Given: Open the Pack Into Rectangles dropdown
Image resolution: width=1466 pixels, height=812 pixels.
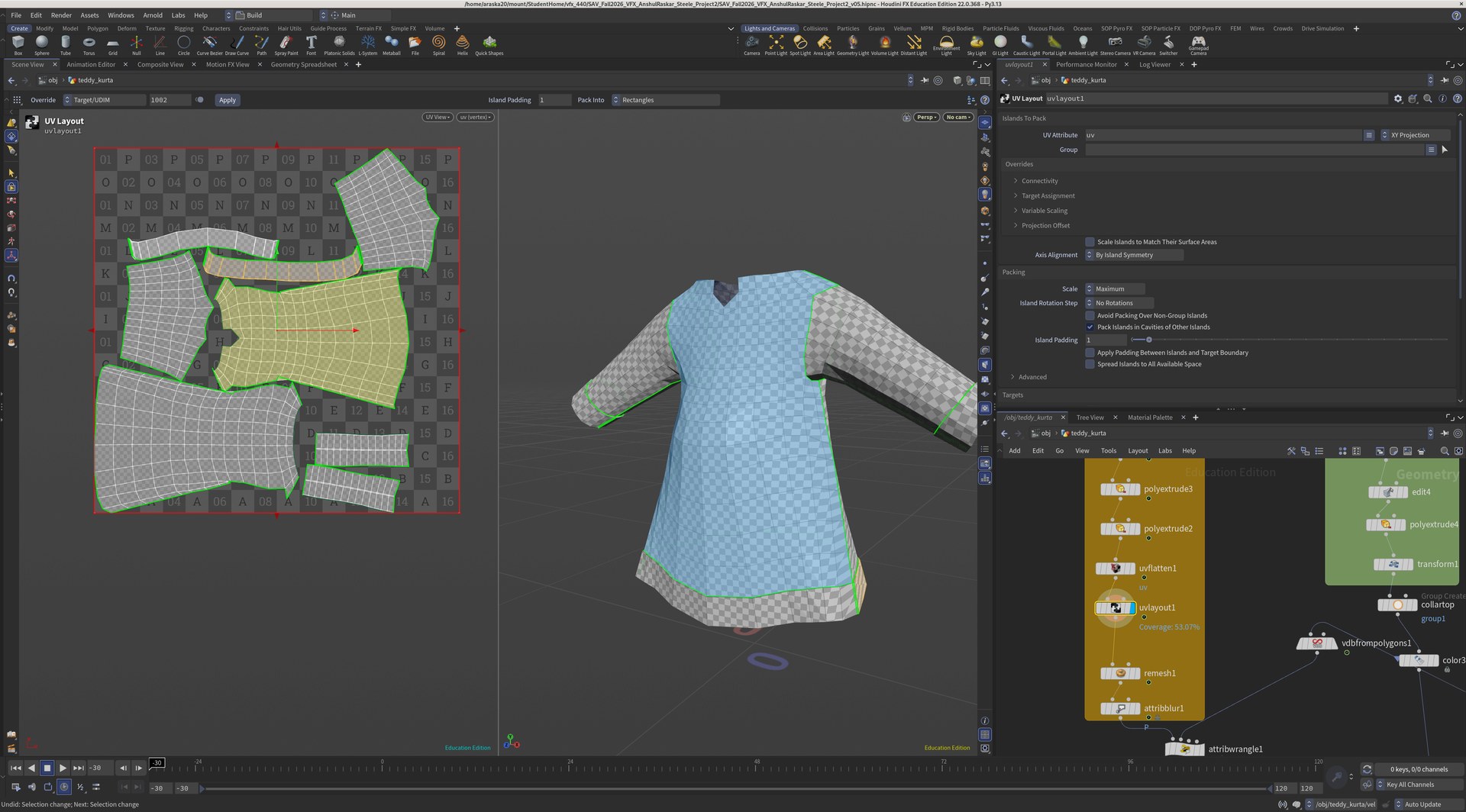Looking at the screenshot, I should (x=665, y=100).
